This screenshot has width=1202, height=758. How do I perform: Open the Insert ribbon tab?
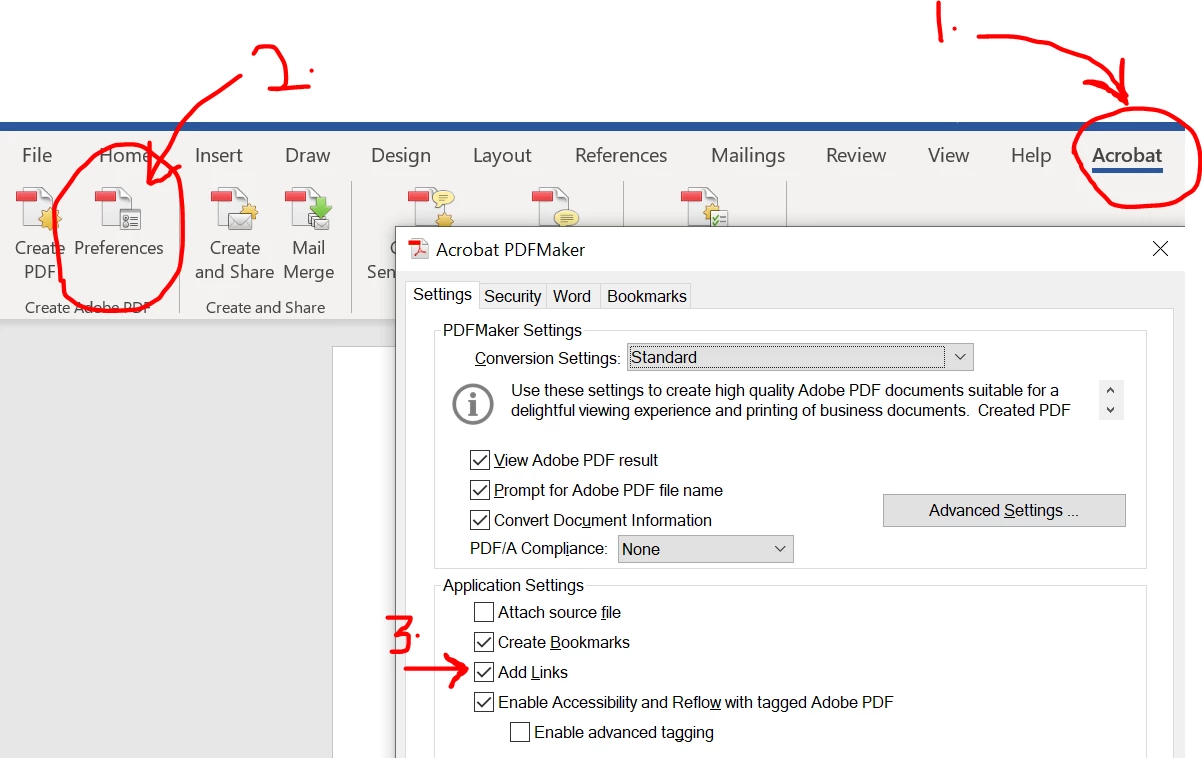pos(219,155)
